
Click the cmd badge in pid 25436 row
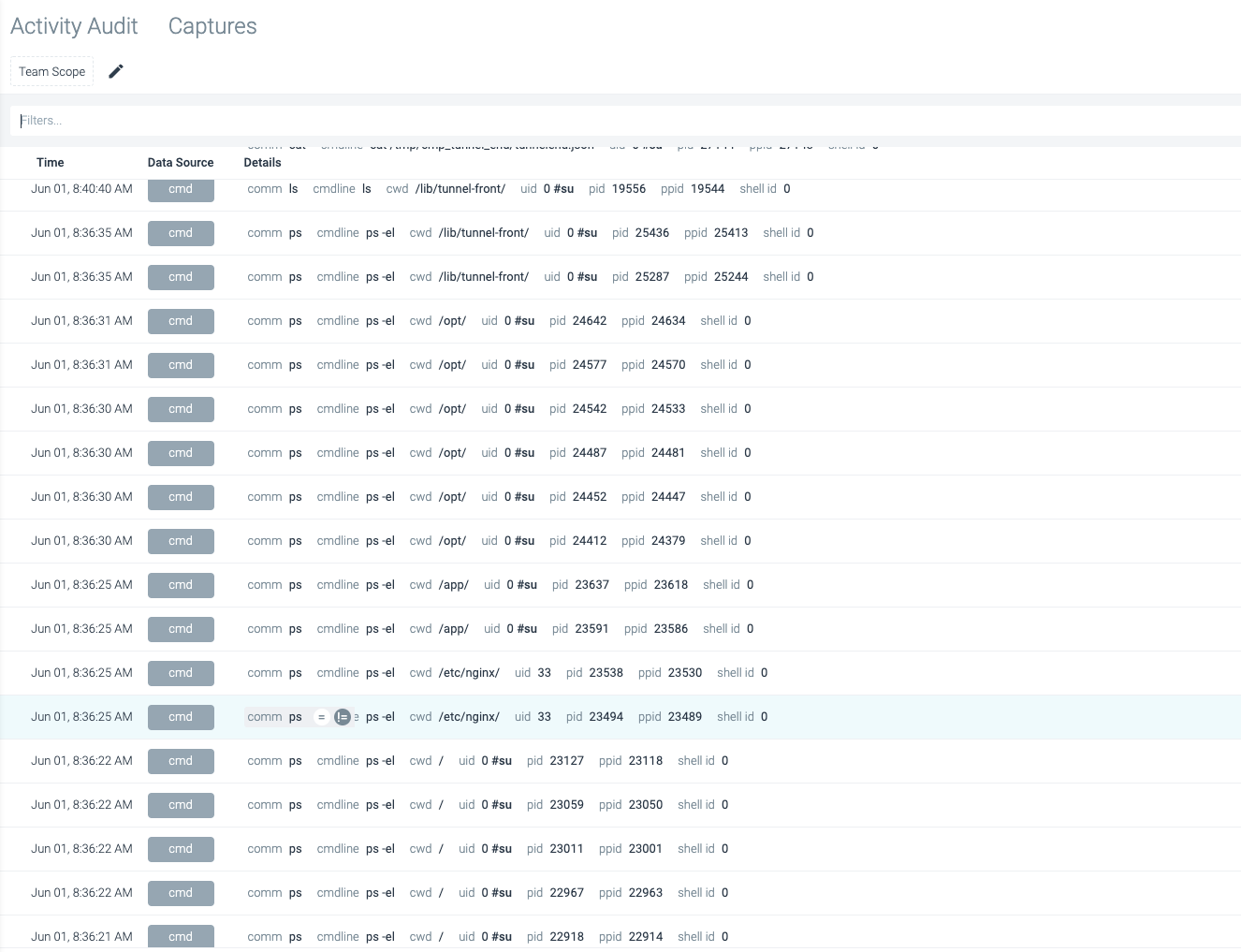(181, 233)
